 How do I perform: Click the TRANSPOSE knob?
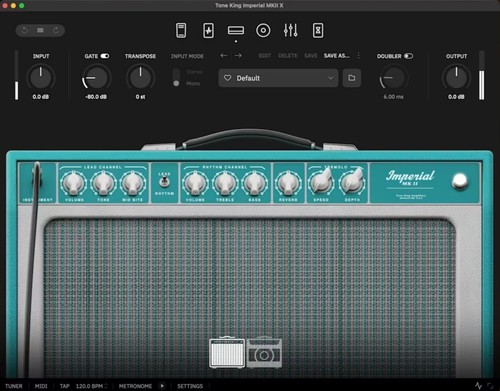140,77
